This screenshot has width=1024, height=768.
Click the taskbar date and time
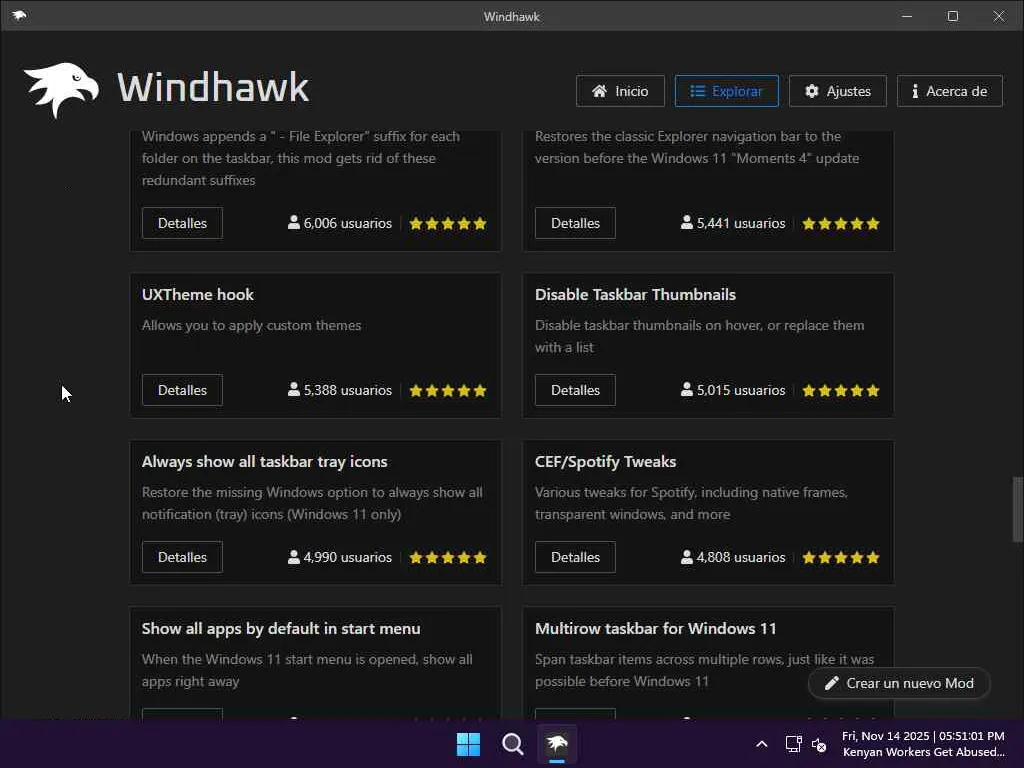click(x=923, y=744)
